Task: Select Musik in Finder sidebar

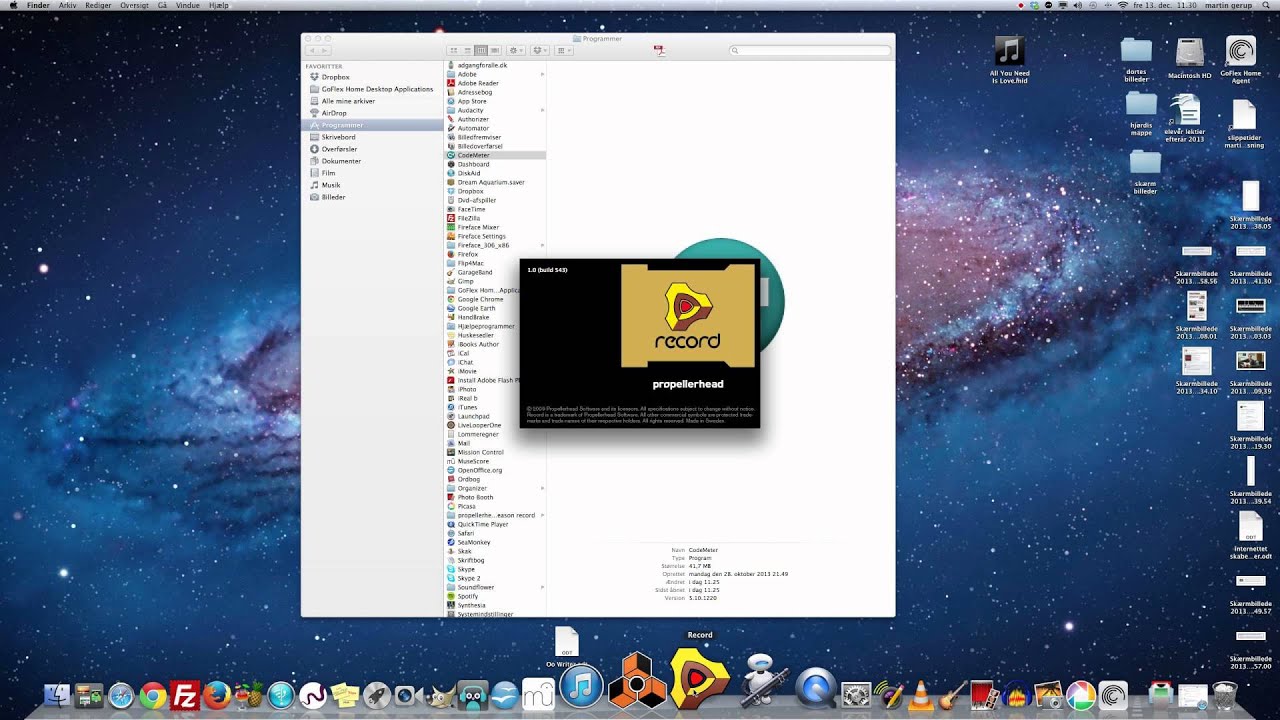Action: (330, 185)
